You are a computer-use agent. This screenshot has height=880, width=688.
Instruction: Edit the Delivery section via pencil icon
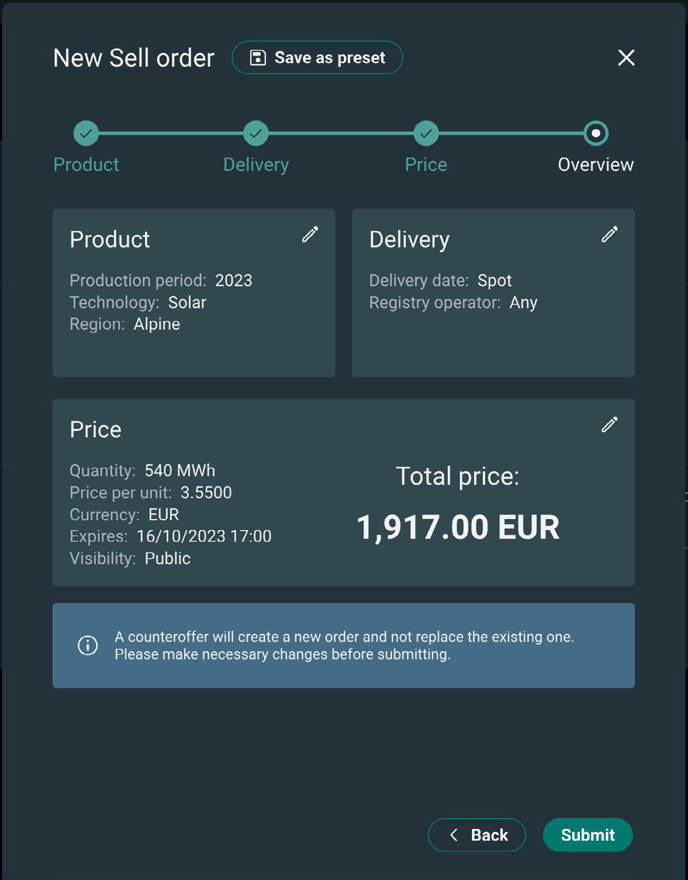[609, 234]
